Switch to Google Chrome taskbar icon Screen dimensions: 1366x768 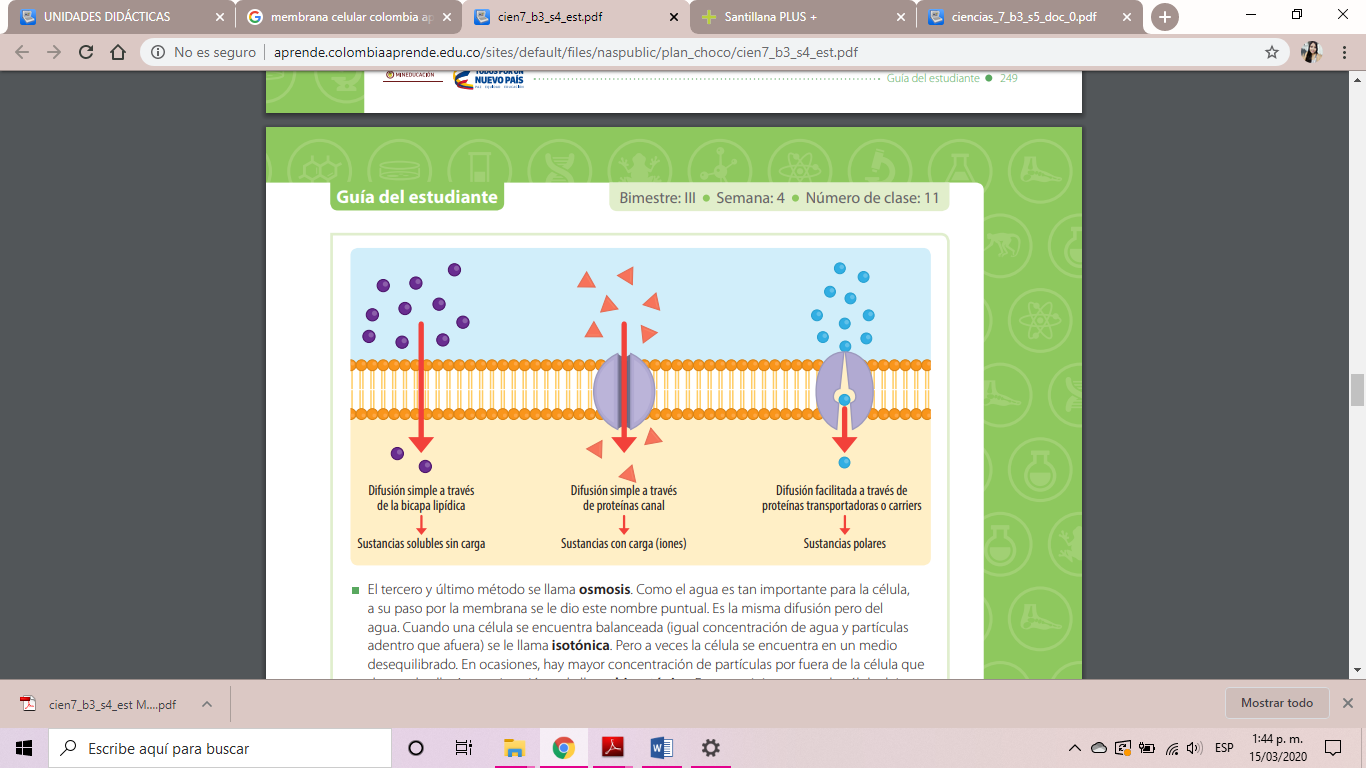tap(563, 748)
